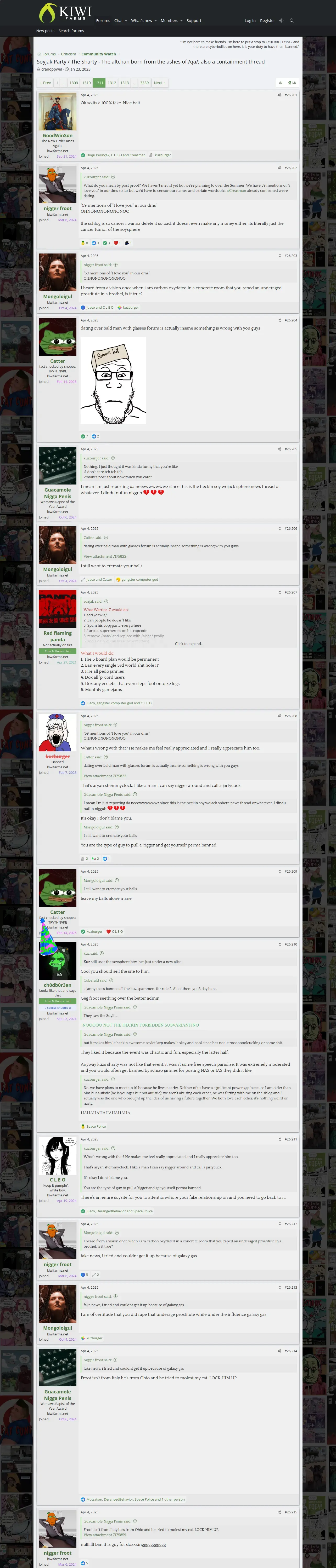Open thread starter cranoppwel profile link
Screen dimensions: 336x1568
coord(51,70)
